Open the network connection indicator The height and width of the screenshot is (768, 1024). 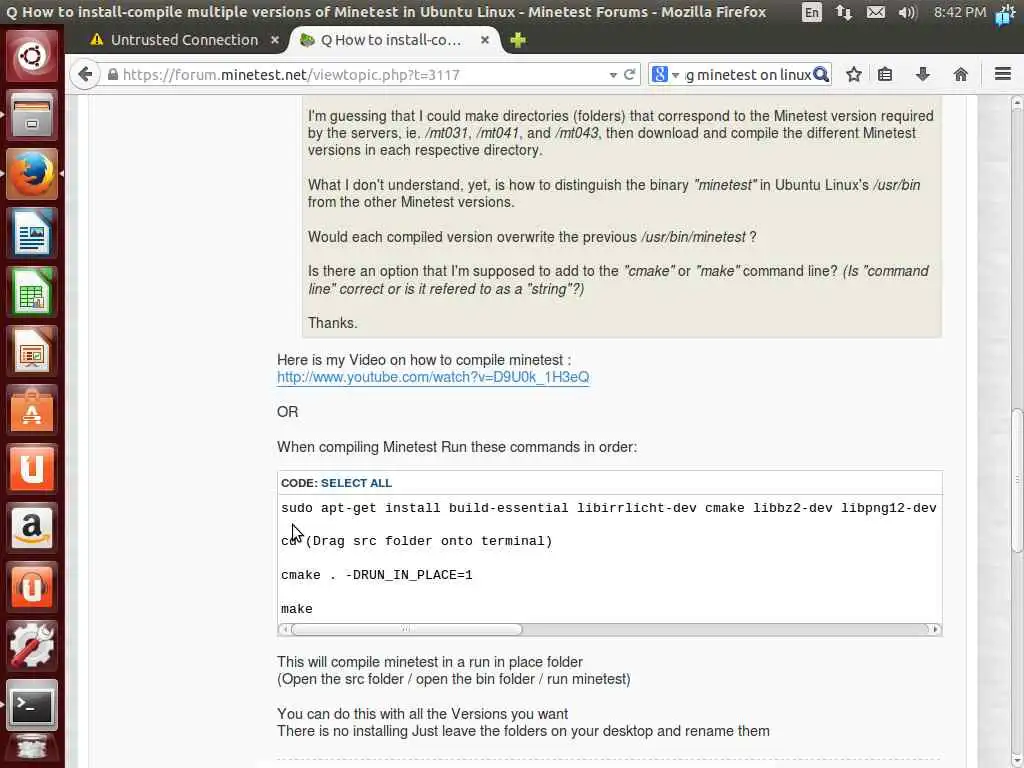[844, 12]
